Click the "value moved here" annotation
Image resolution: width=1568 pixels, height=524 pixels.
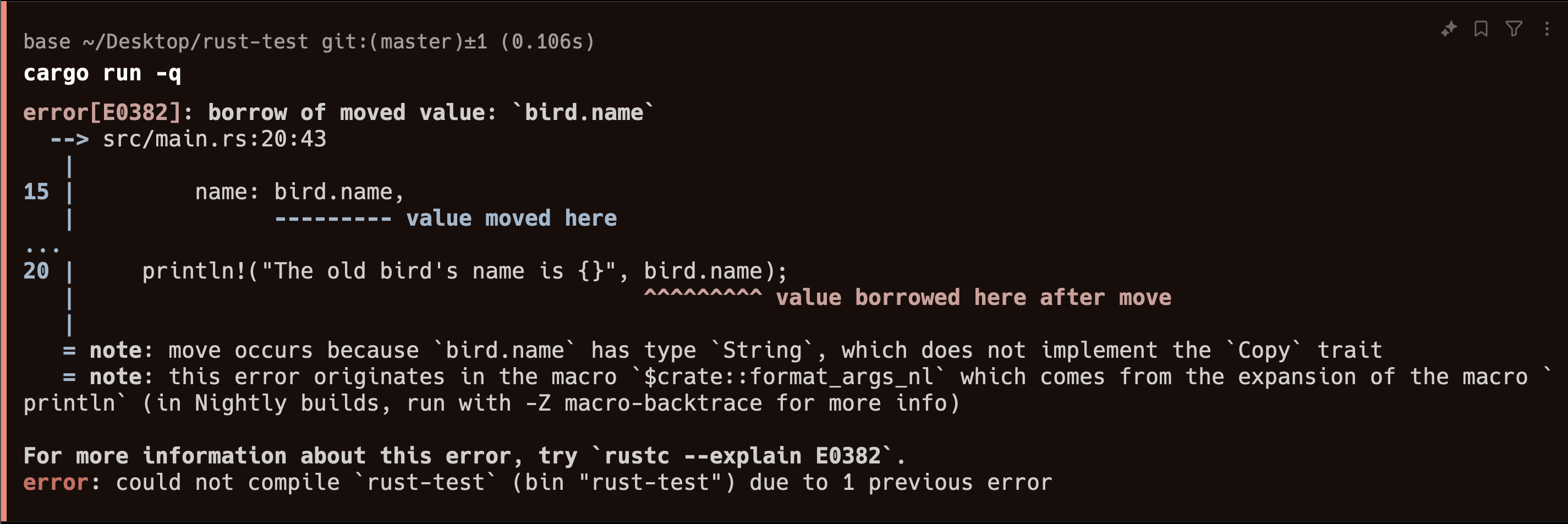coord(511,219)
